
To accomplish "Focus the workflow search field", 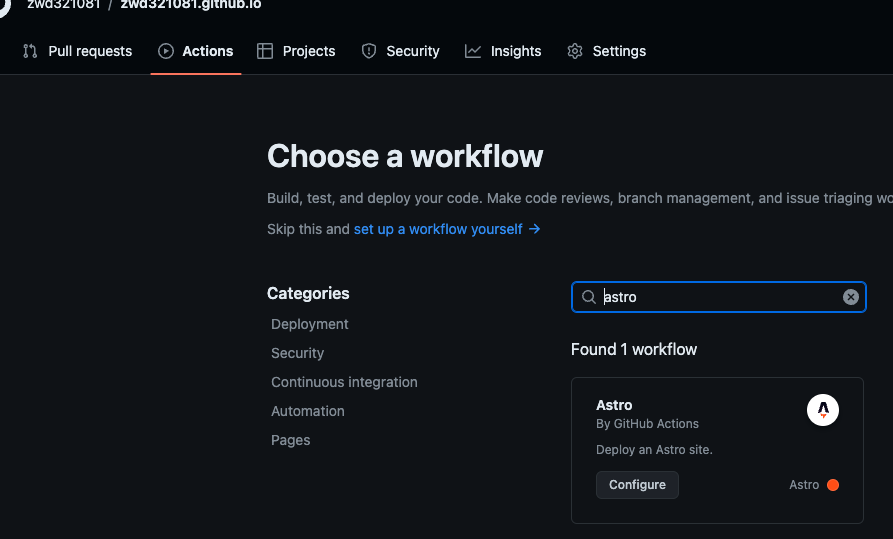I will coord(719,297).
